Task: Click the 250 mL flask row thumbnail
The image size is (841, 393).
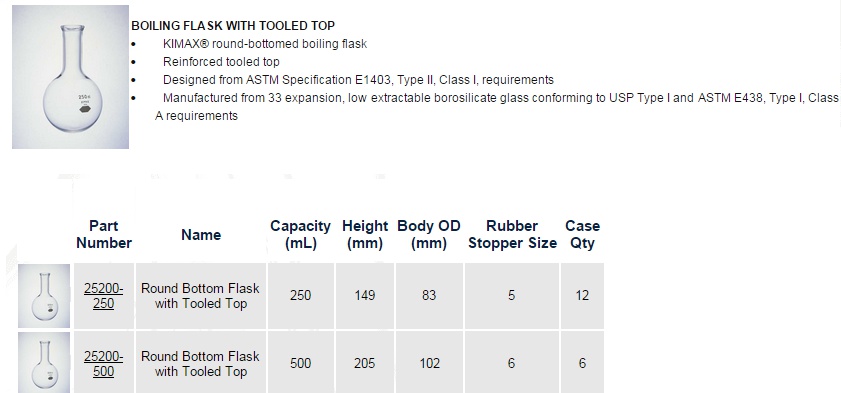Action: click(44, 296)
